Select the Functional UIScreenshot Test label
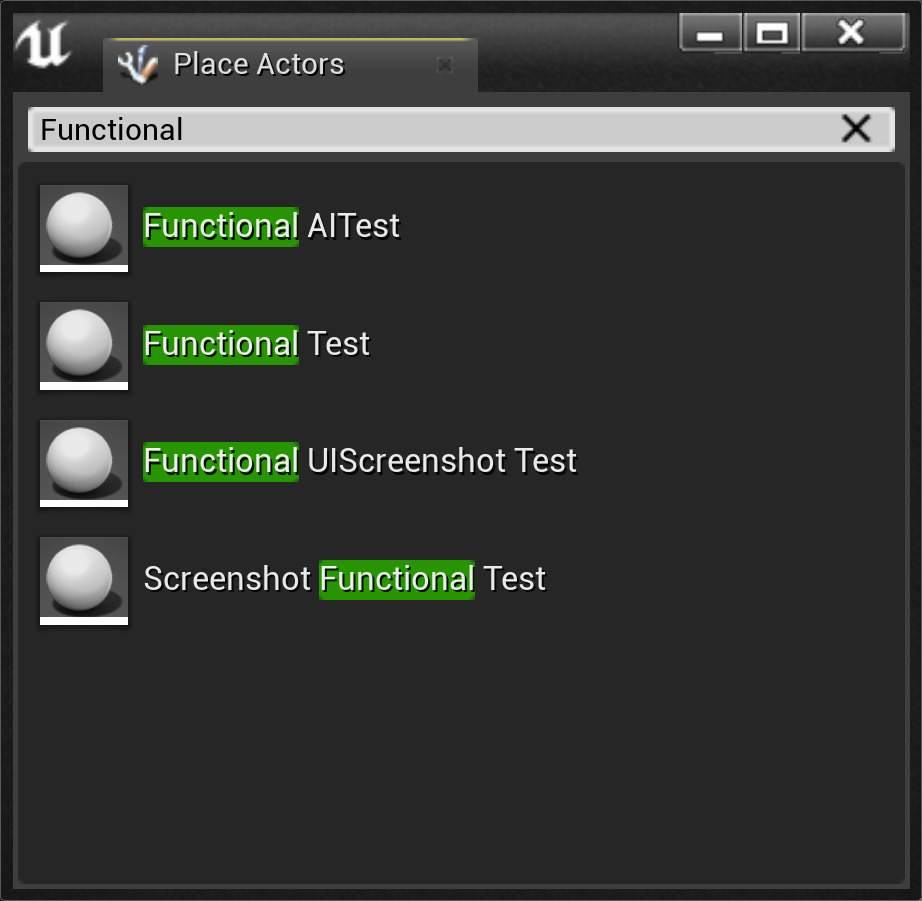The height and width of the screenshot is (901, 922). [360, 462]
